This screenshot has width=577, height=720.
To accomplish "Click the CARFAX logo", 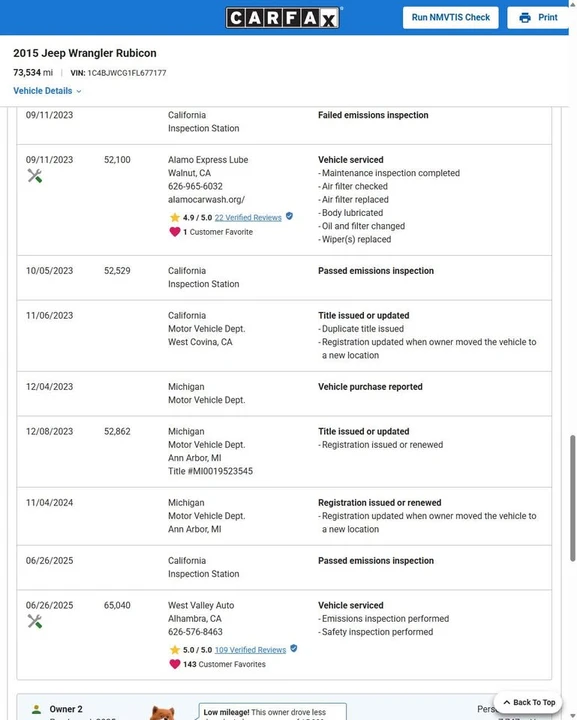I will [x=283, y=18].
